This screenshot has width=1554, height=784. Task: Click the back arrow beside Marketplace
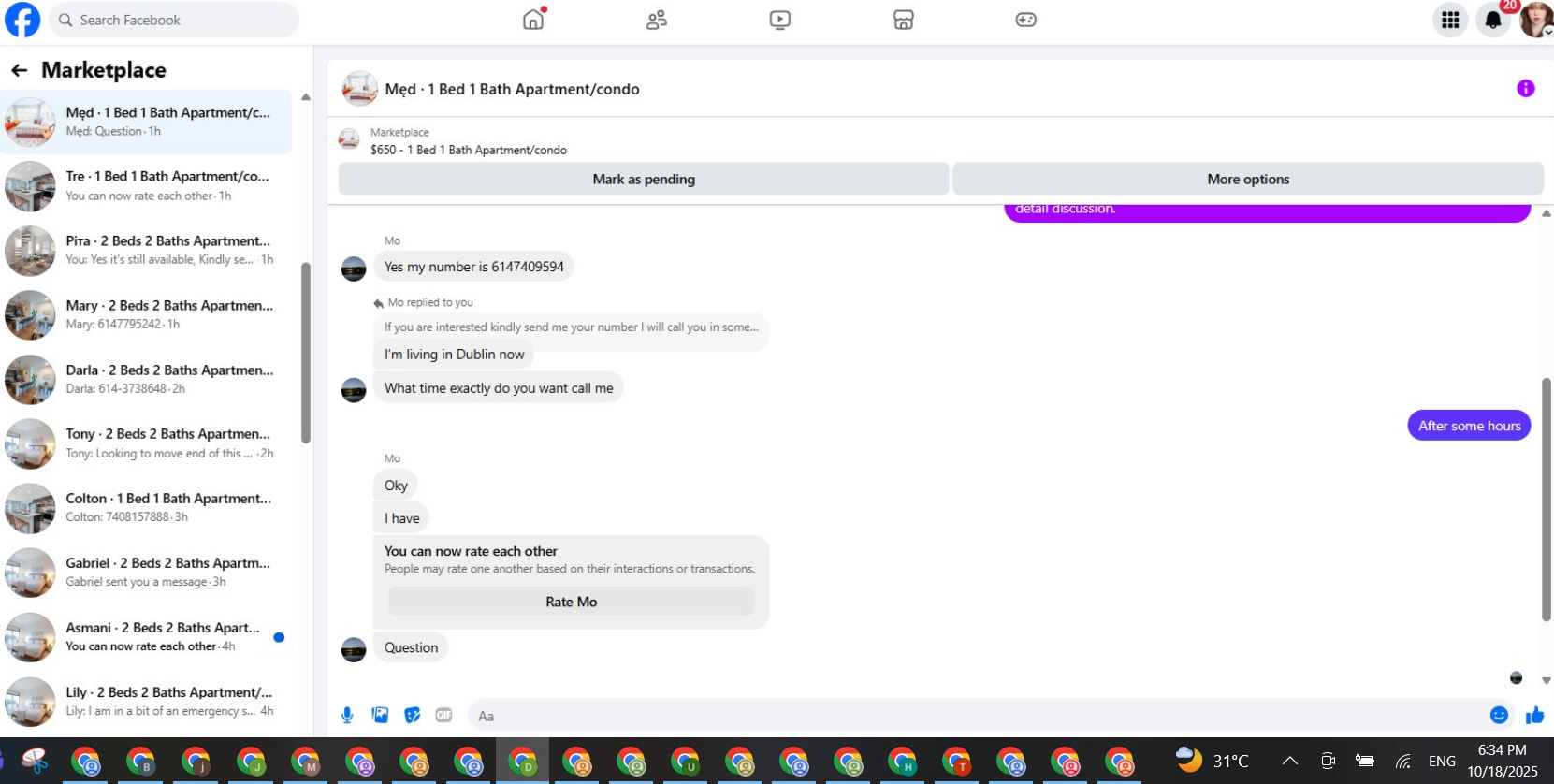click(19, 70)
